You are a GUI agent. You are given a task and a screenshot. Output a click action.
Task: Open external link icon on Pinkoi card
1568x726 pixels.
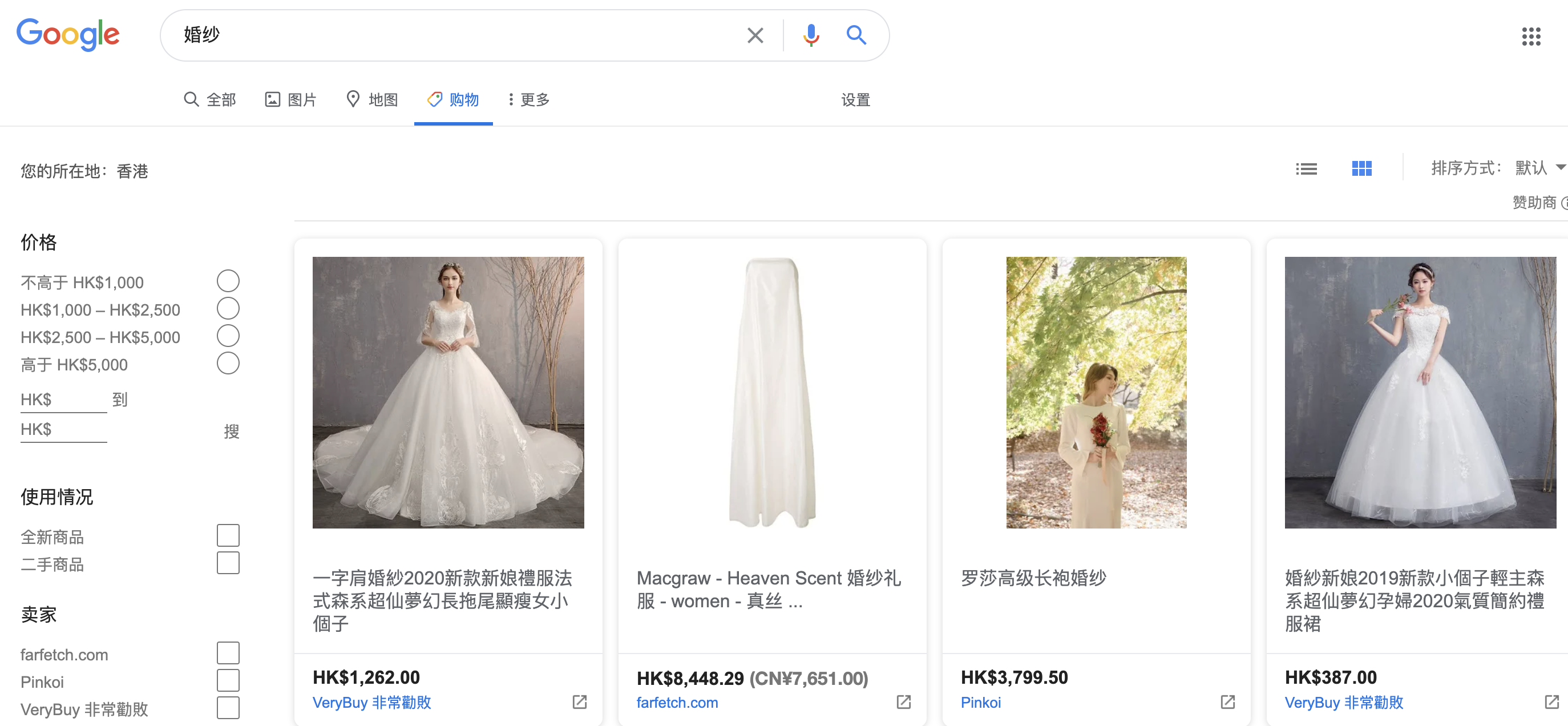(x=1228, y=701)
